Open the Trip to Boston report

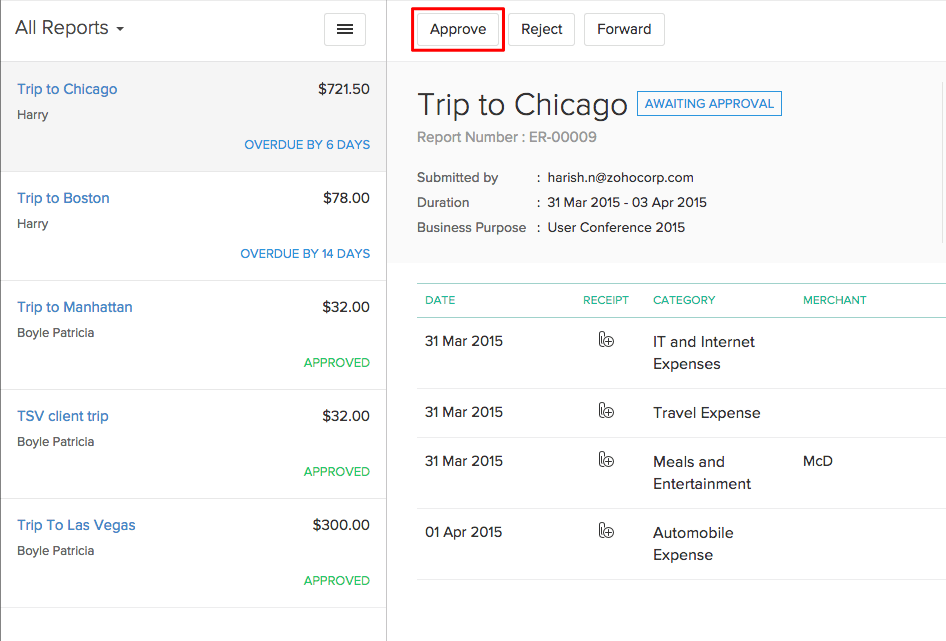coord(63,198)
